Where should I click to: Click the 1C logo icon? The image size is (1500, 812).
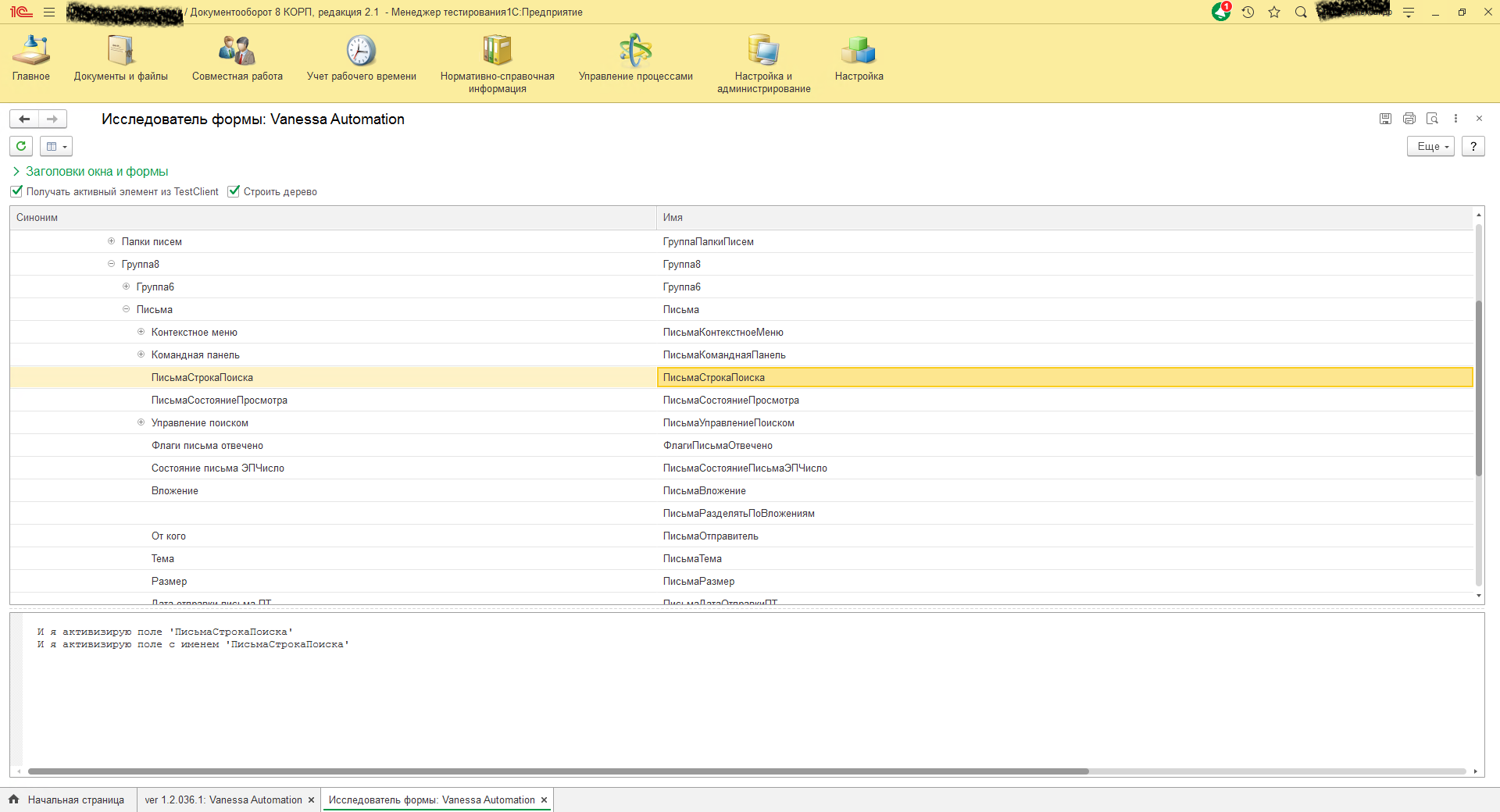pos(21,12)
